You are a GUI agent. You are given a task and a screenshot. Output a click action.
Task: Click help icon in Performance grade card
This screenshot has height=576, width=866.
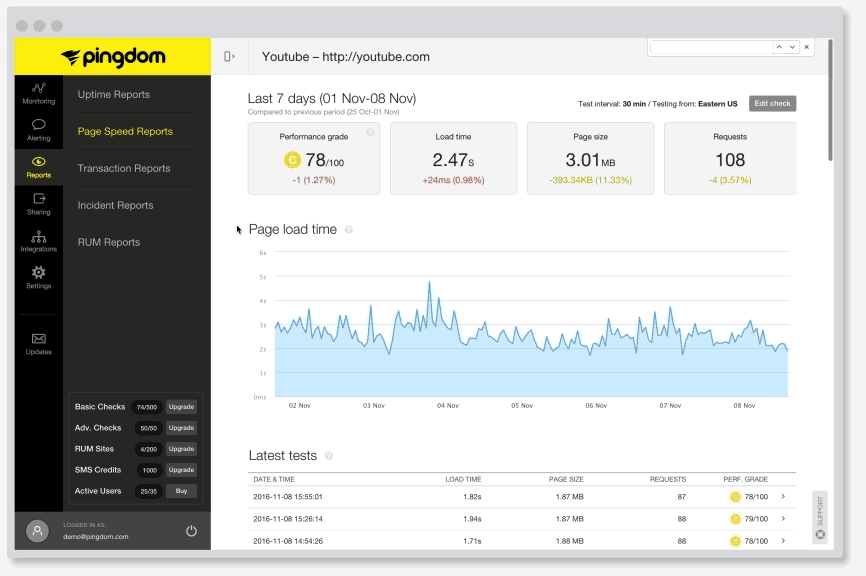pyautogui.click(x=370, y=132)
